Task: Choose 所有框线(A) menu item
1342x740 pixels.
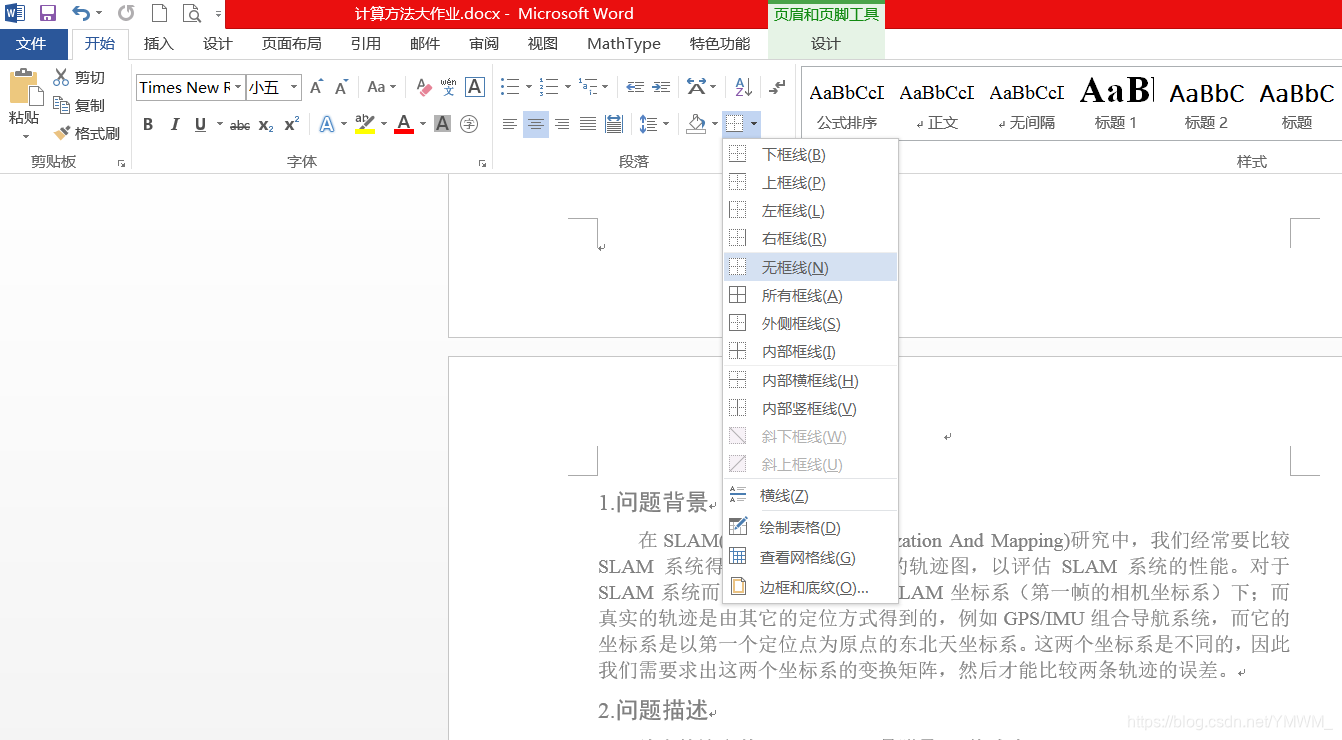Action: pyautogui.click(x=810, y=295)
